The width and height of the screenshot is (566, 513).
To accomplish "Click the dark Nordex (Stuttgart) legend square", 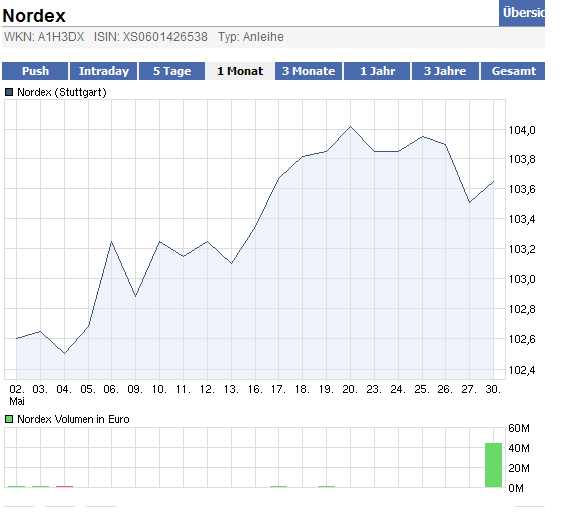I will coord(9,92).
